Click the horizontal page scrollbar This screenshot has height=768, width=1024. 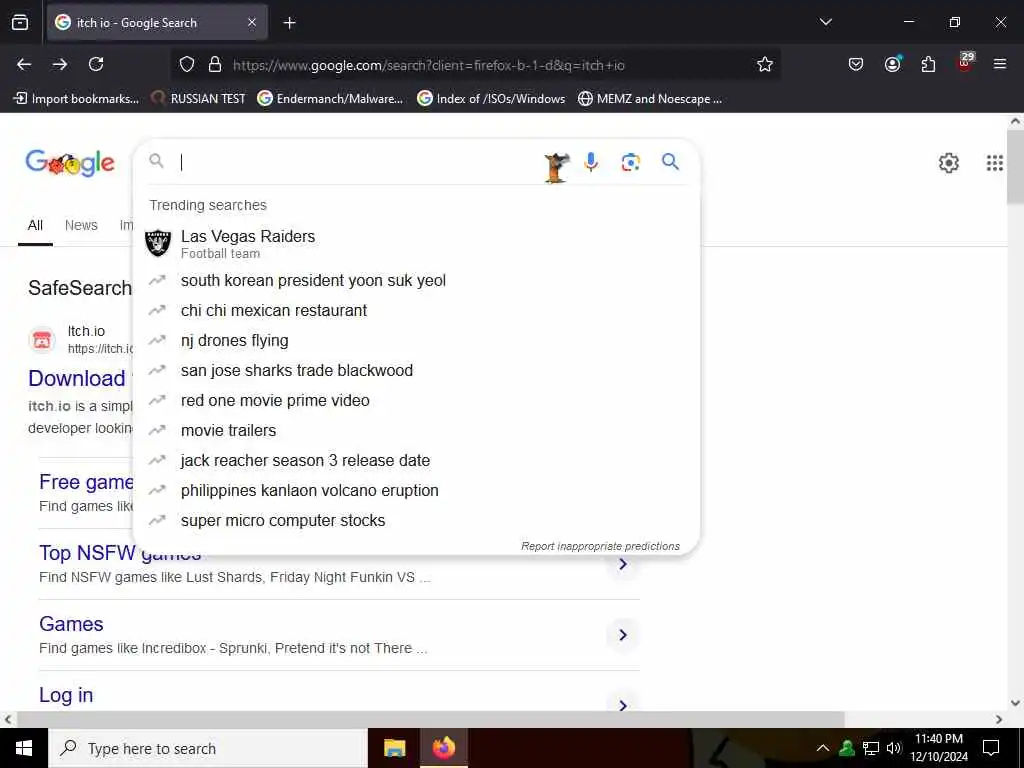tap(430, 719)
